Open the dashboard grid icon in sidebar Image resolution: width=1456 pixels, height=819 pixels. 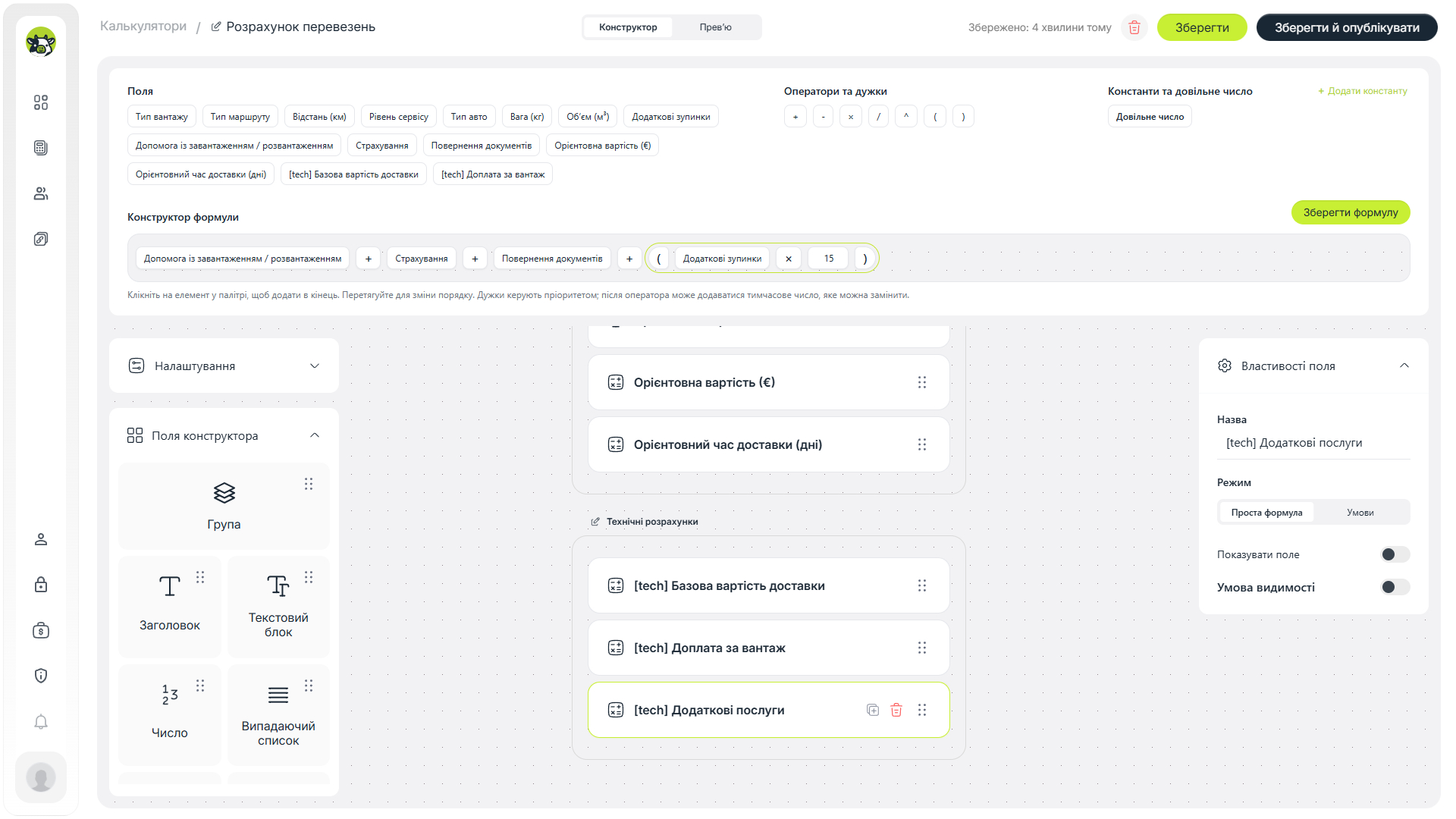point(41,102)
